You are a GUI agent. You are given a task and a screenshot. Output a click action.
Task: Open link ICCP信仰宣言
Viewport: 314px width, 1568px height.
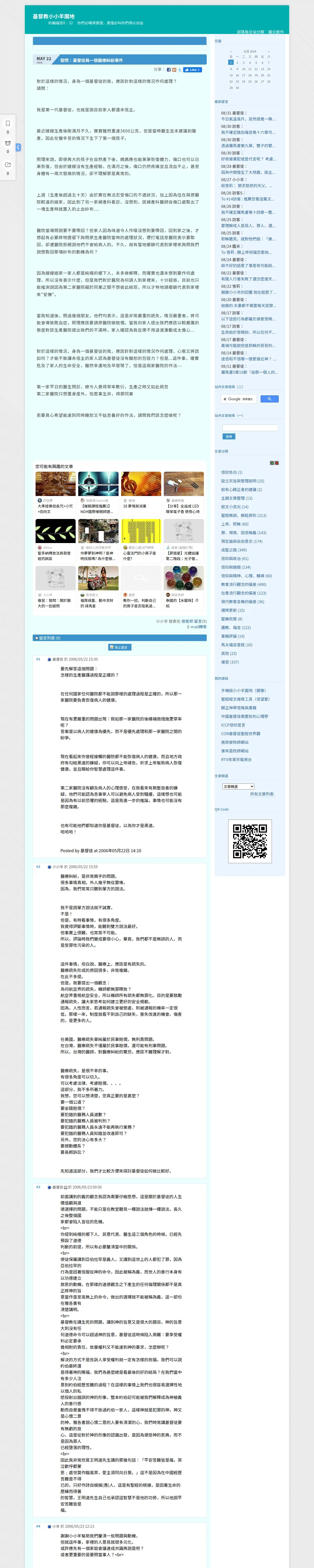pyautogui.click(x=233, y=725)
